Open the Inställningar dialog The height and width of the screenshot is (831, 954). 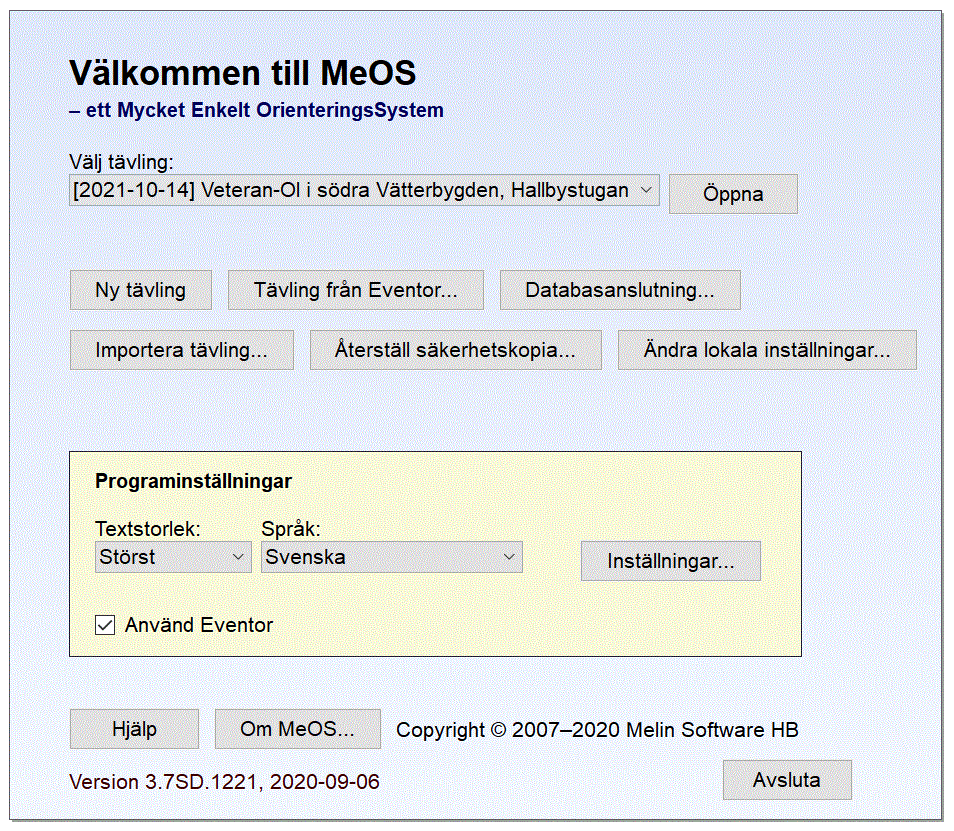click(670, 560)
